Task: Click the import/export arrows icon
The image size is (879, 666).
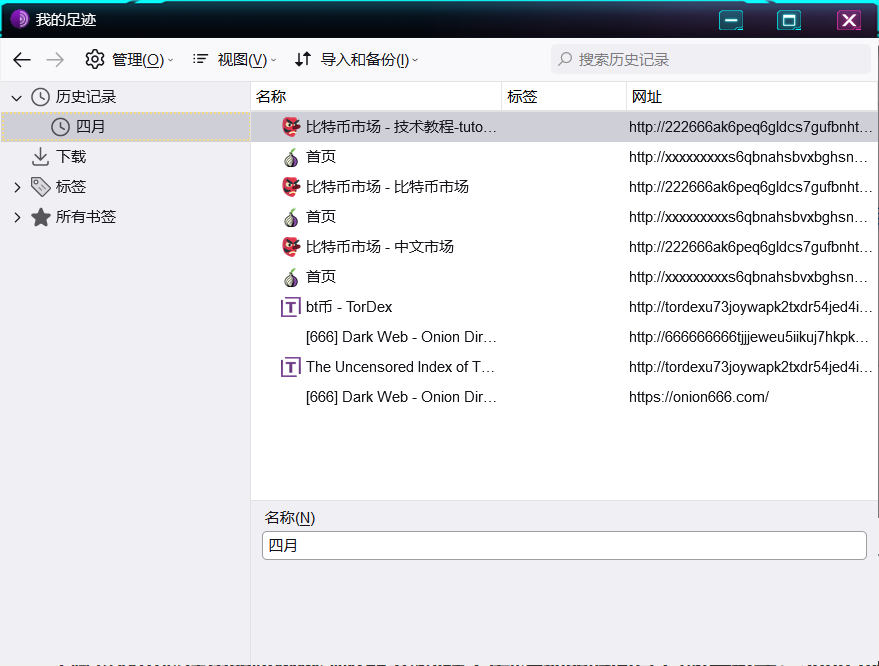Action: (303, 59)
